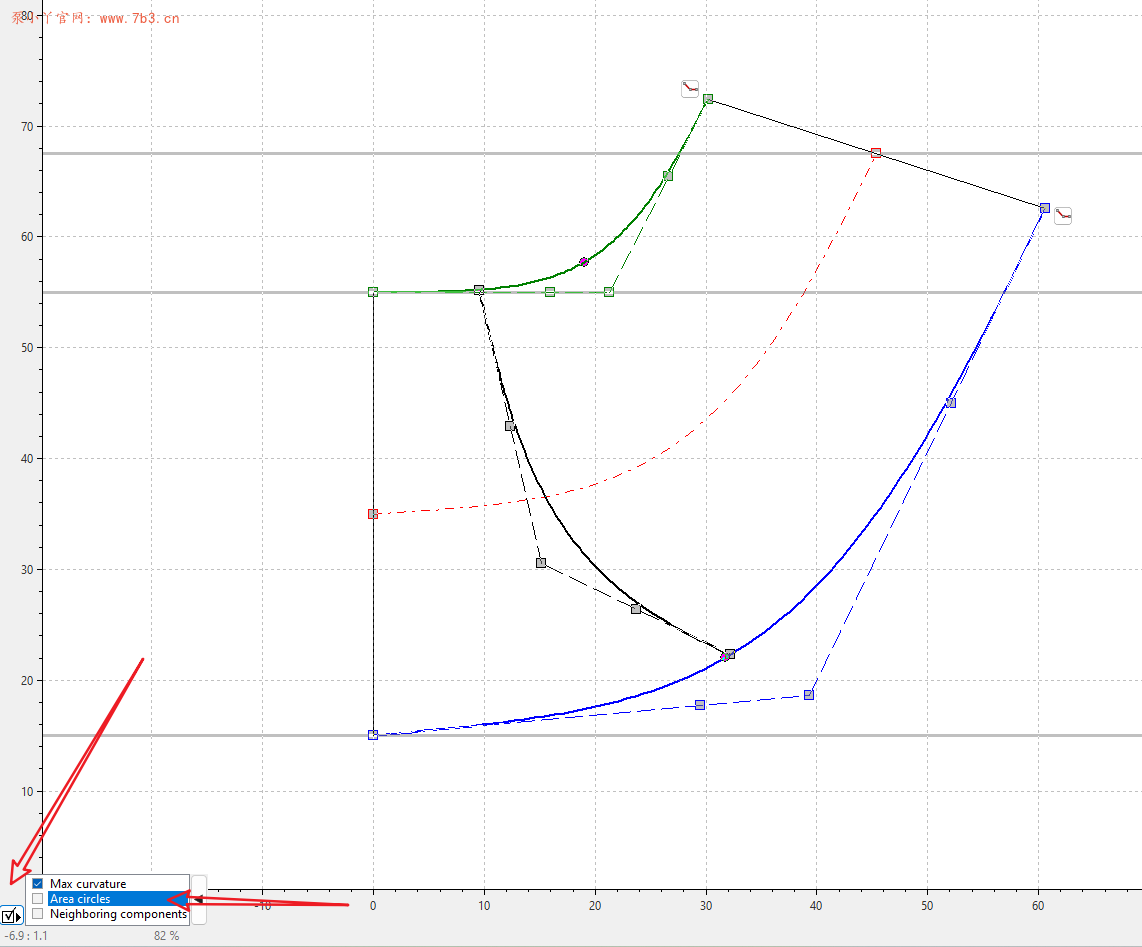Open the red dashed curve start point handle
Screen dimensions: 1142x947
point(373,513)
